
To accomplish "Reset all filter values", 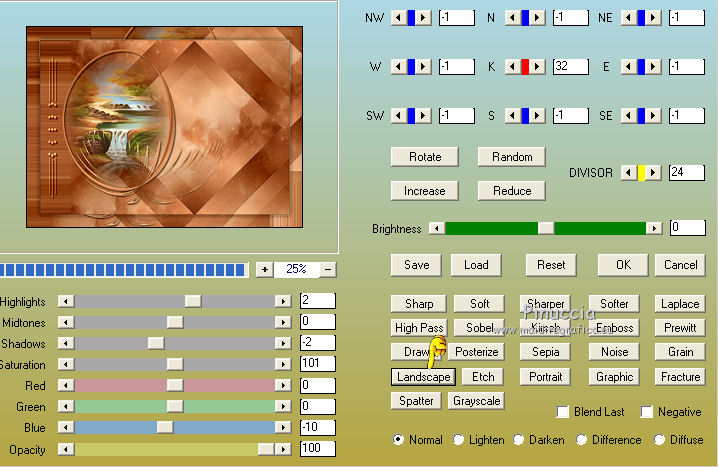I will (x=551, y=265).
